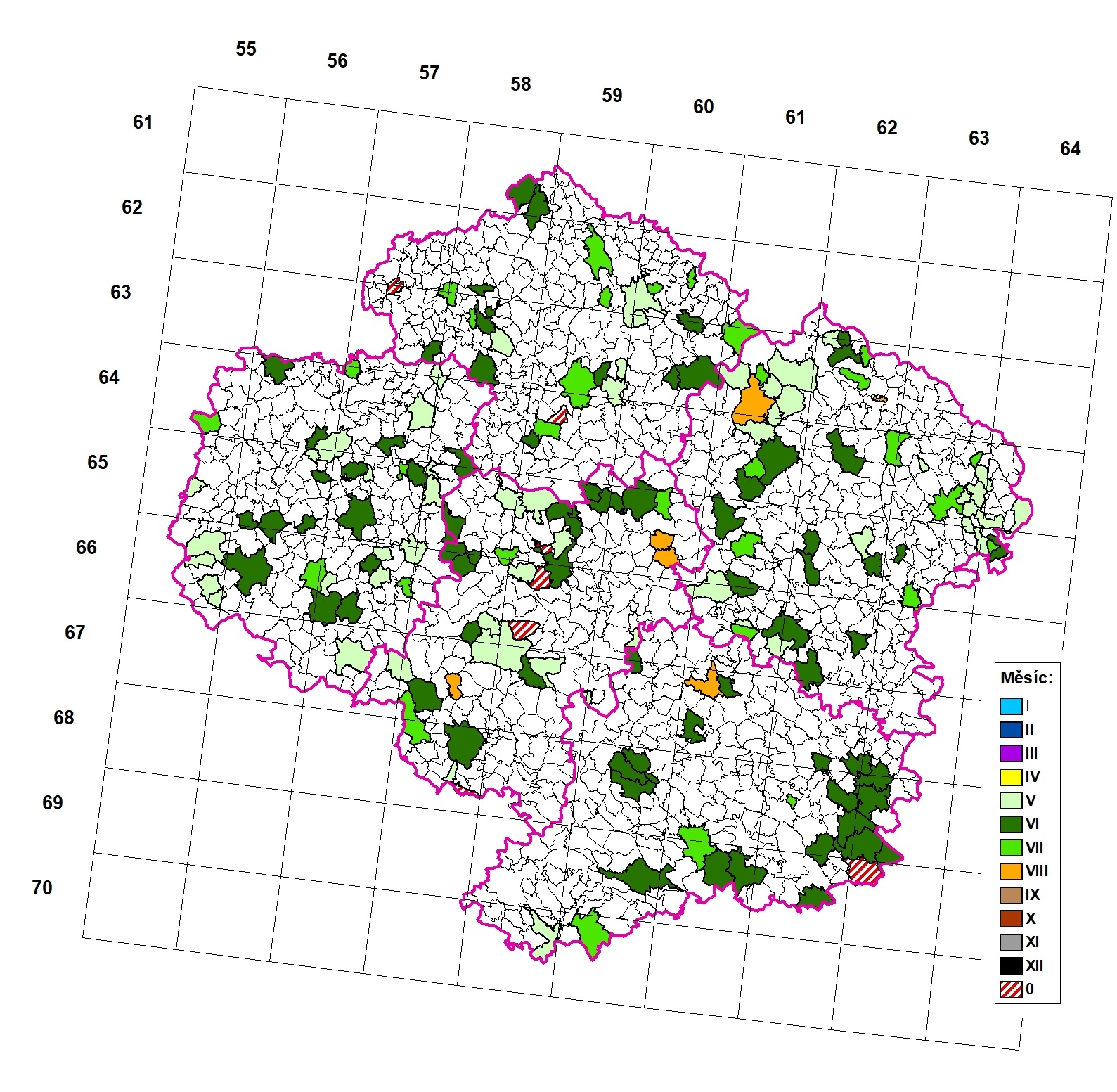Click the legend label "XII"
The image size is (1117, 1092).
click(x=1034, y=965)
